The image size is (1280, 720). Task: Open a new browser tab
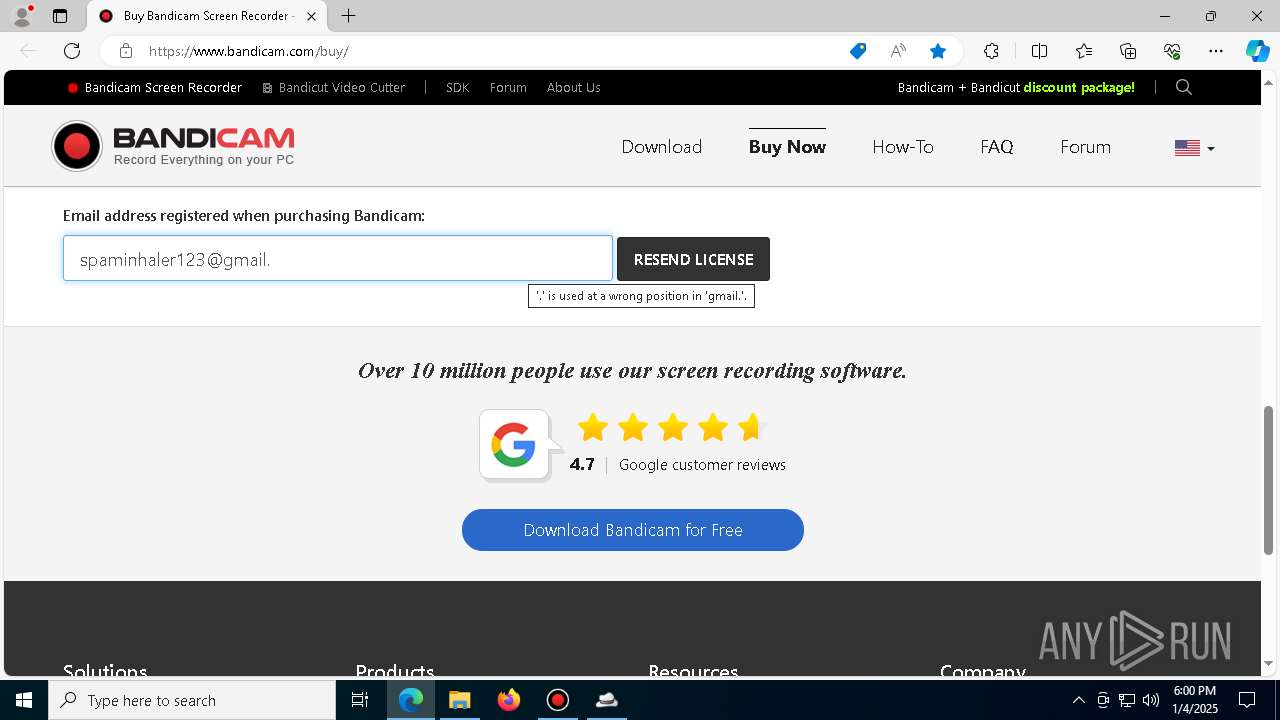(x=348, y=16)
